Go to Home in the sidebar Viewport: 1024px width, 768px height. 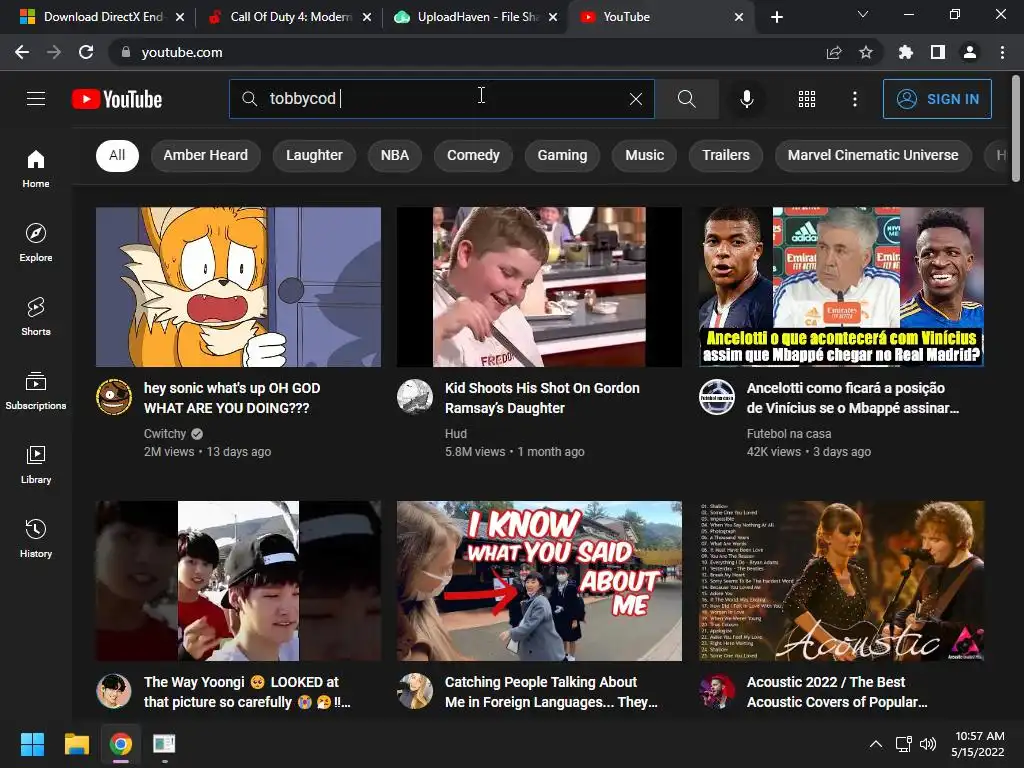(x=36, y=169)
